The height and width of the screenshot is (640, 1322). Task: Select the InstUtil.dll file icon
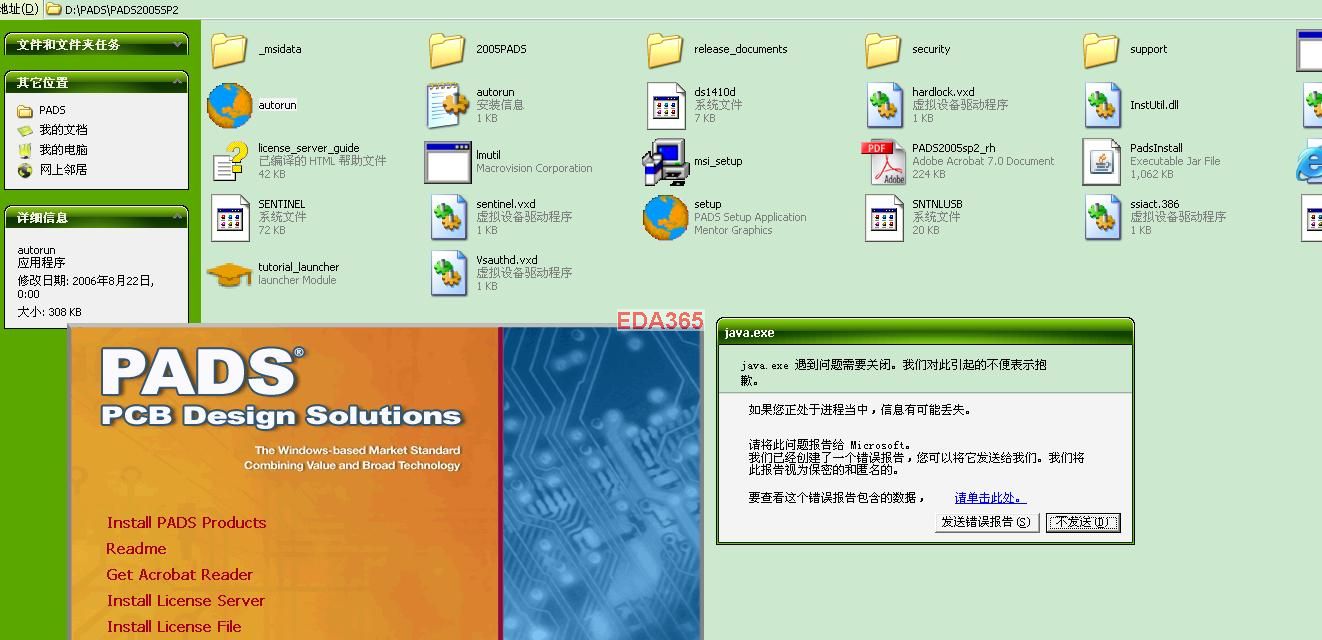(1102, 105)
